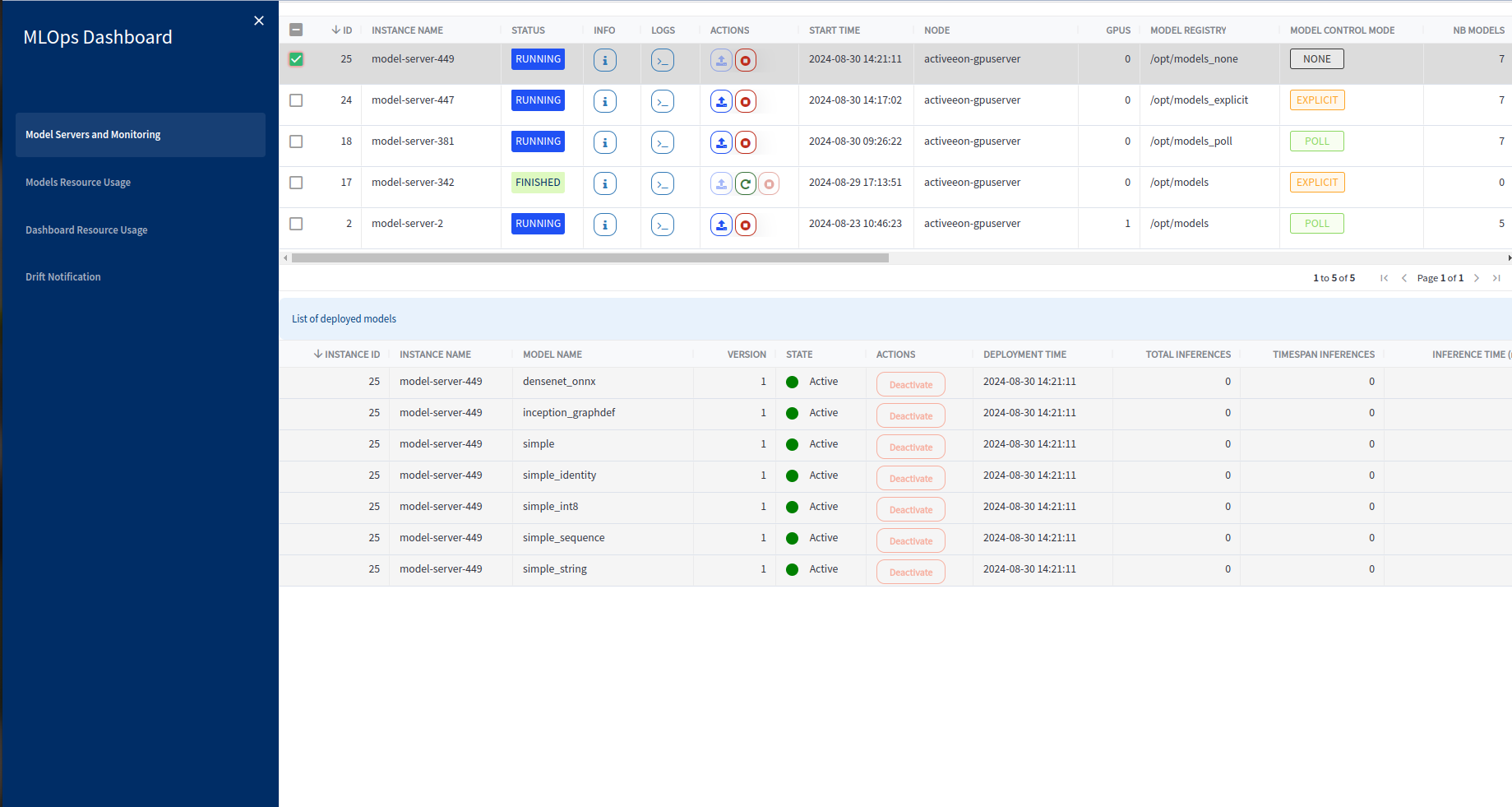Viewport: 1512px width, 807px height.
Task: Open info for model-server-447
Action: point(605,101)
